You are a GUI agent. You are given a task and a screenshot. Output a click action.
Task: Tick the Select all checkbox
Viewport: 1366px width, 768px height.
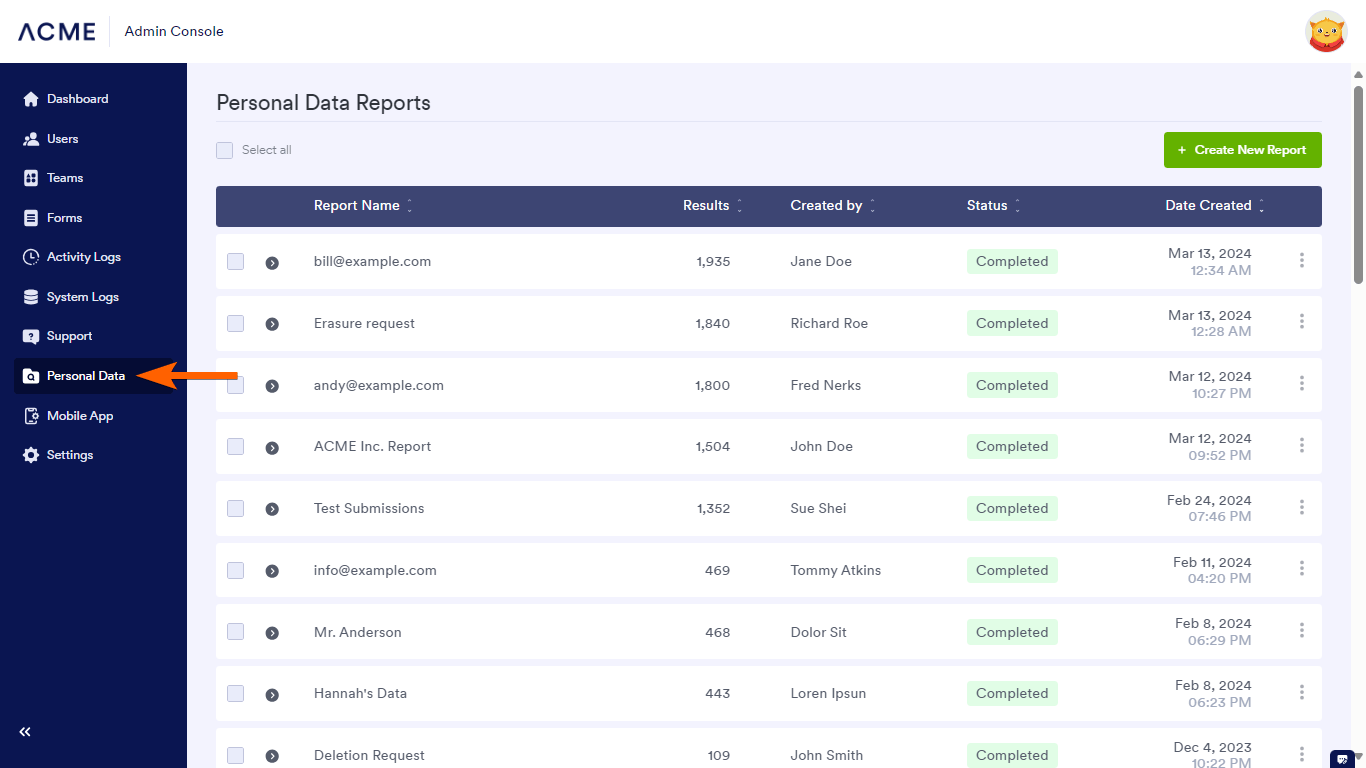pos(225,150)
